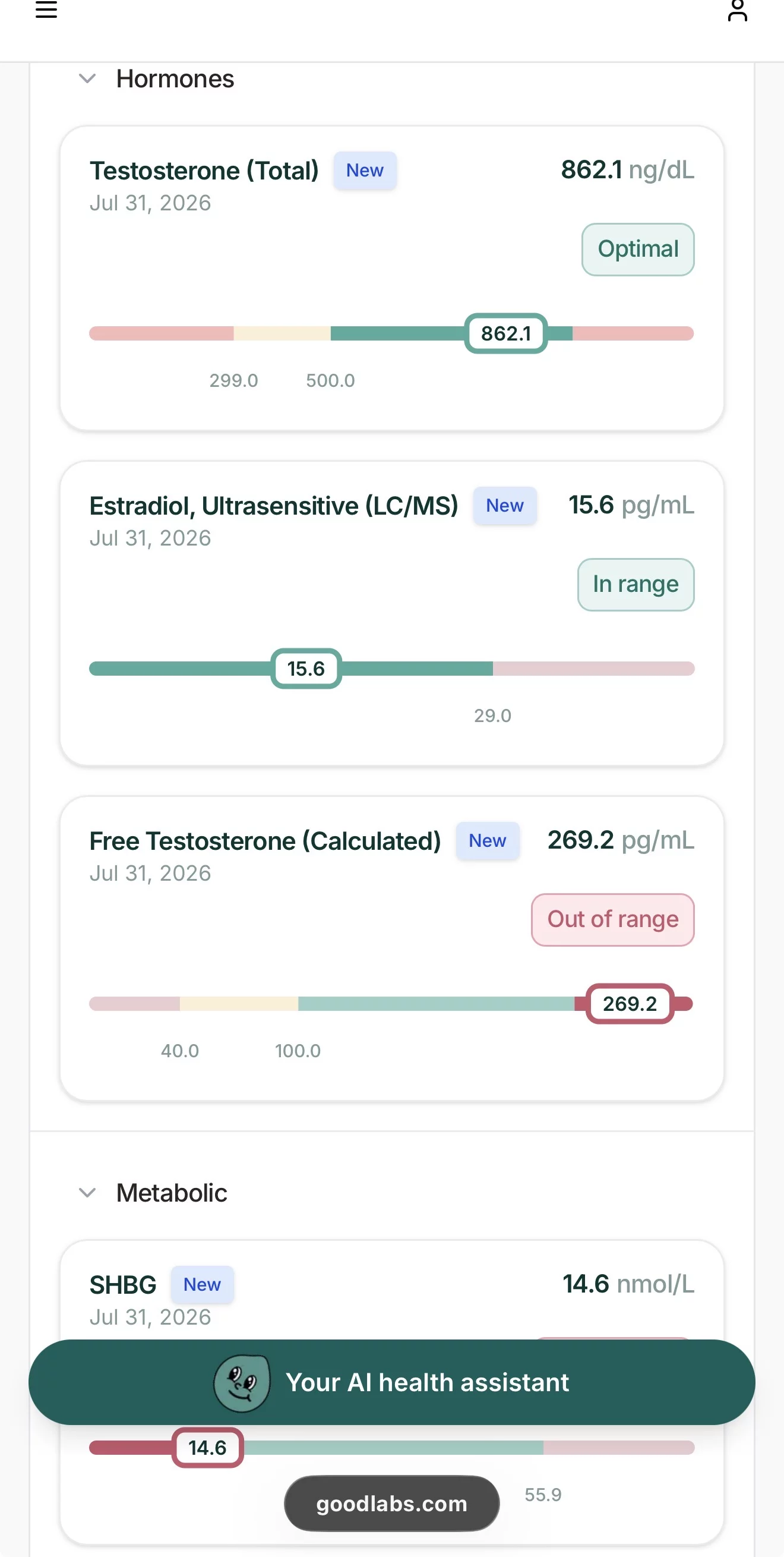The height and width of the screenshot is (1557, 784).
Task: Click the New tag beside SHBG
Action: 202,1284
